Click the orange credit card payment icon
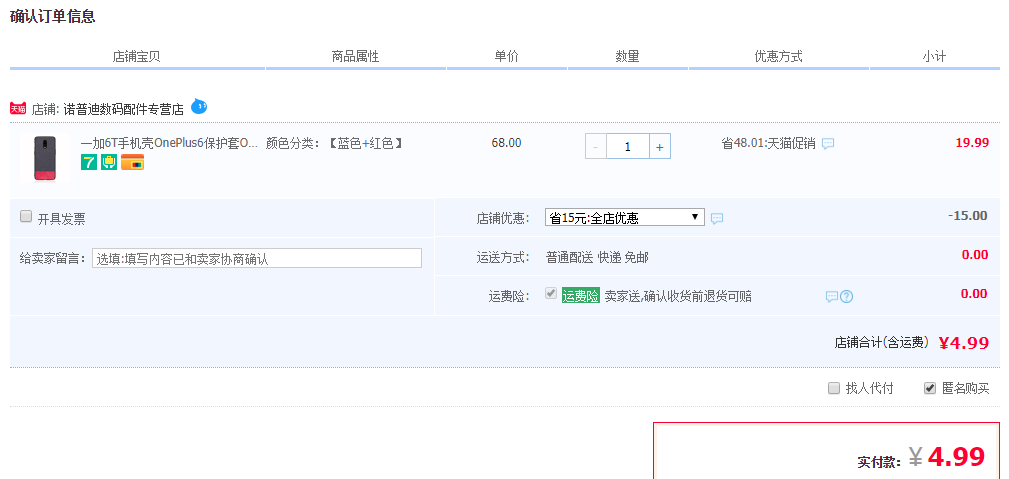 click(x=133, y=162)
